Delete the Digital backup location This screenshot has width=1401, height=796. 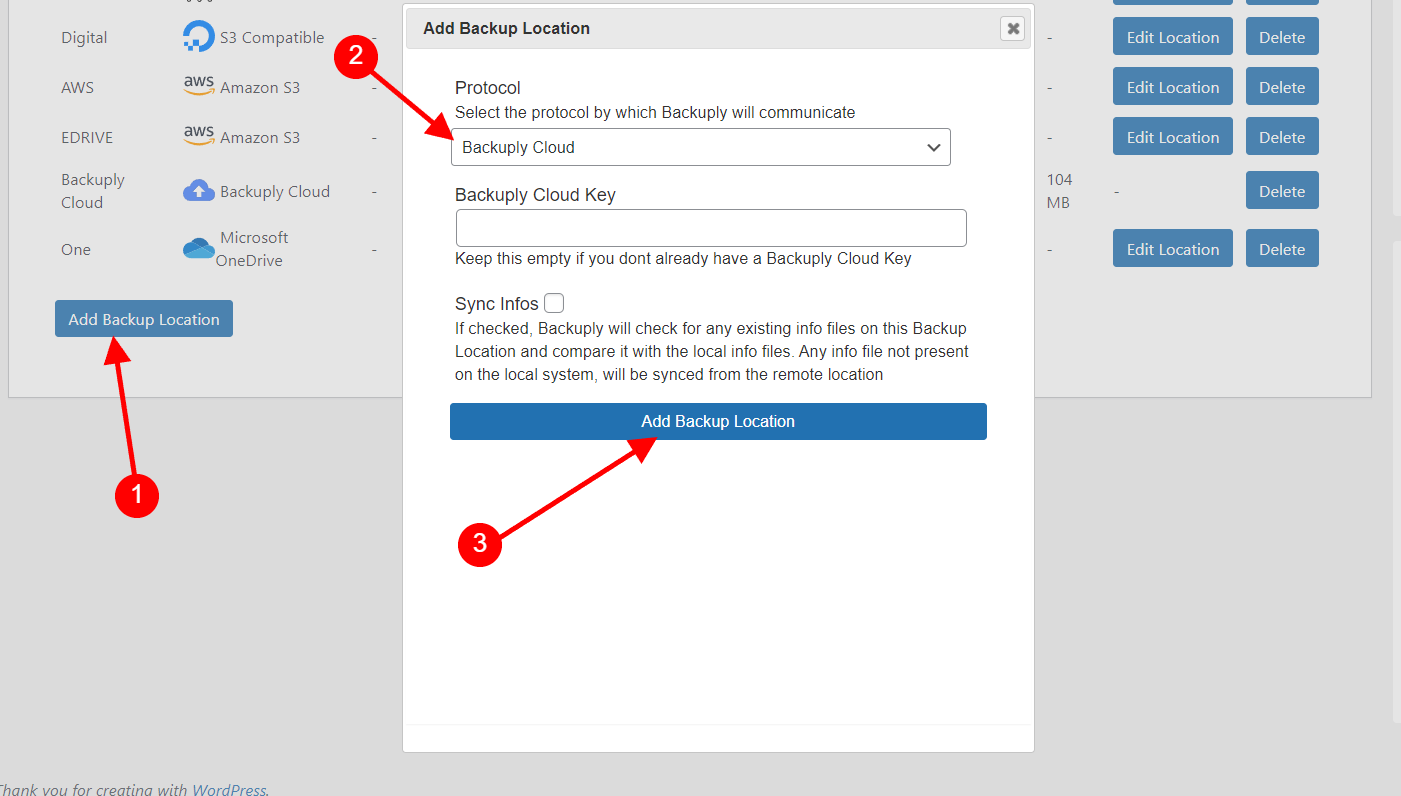click(1282, 36)
